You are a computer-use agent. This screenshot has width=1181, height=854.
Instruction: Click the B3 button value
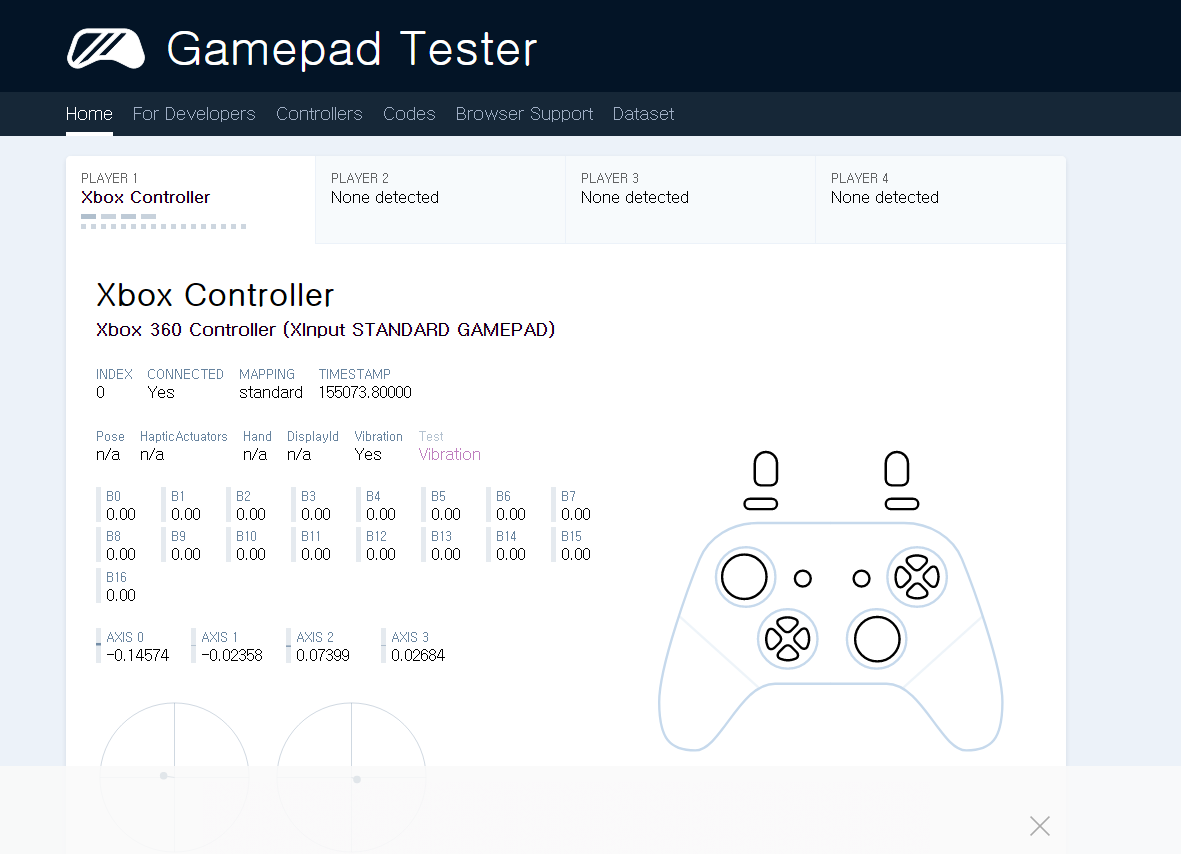pyautogui.click(x=316, y=514)
